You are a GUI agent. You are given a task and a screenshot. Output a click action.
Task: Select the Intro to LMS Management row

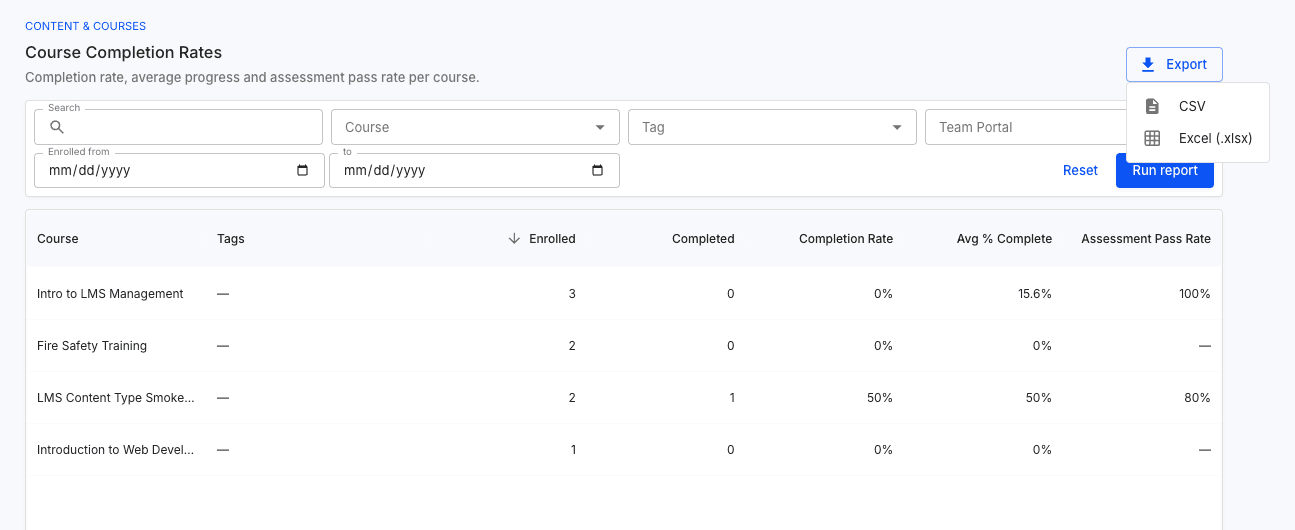click(x=623, y=294)
